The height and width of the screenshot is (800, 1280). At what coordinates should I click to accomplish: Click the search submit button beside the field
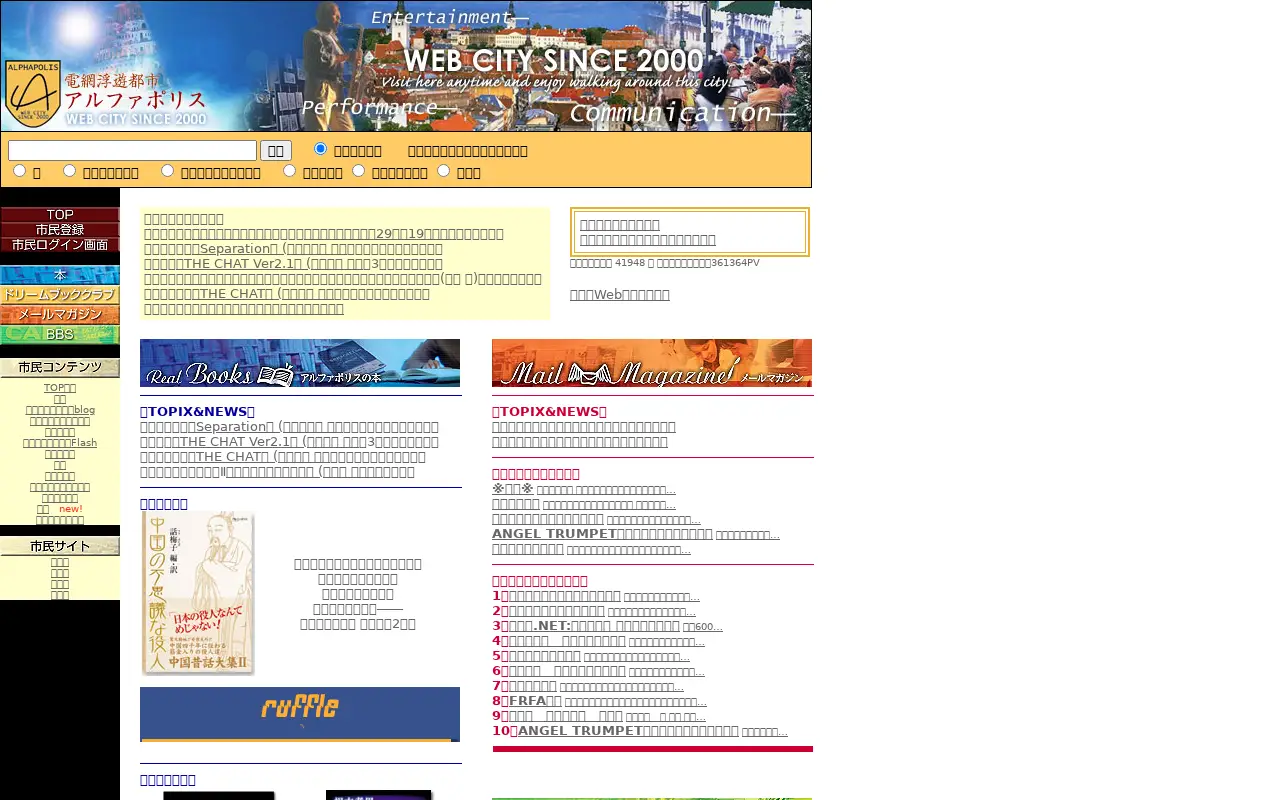276,150
